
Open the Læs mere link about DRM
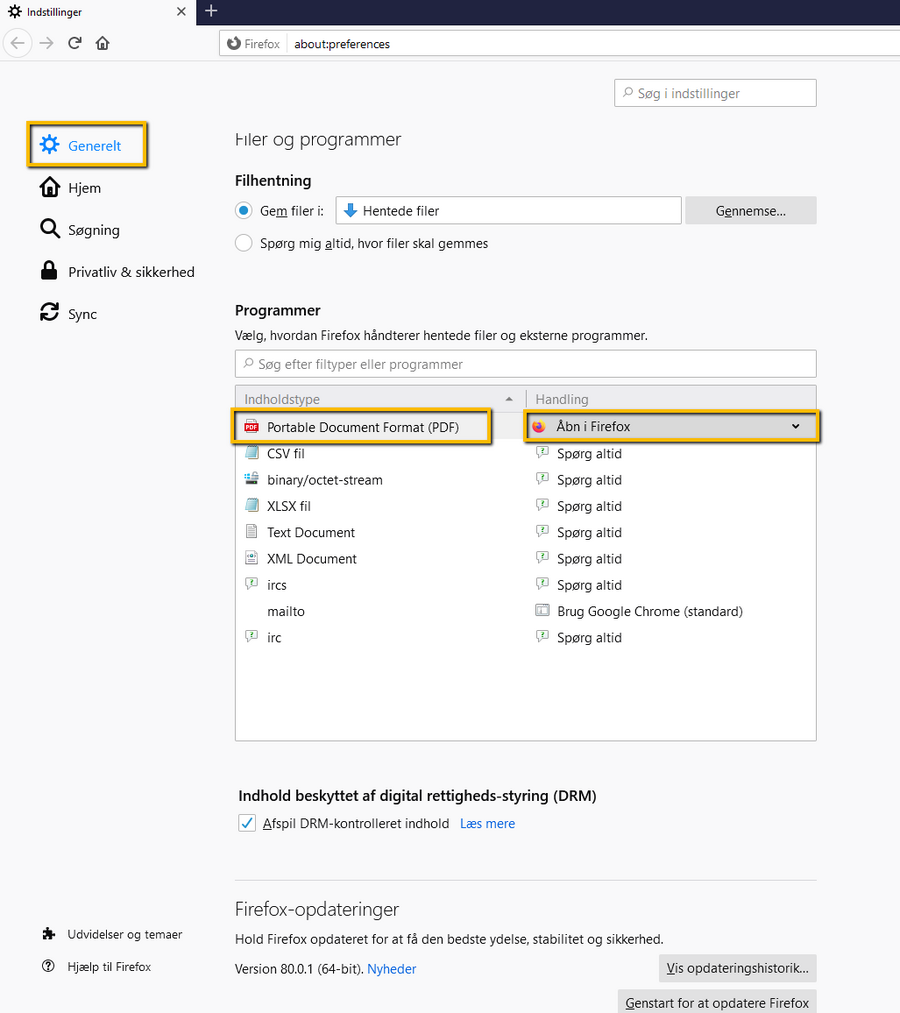487,824
